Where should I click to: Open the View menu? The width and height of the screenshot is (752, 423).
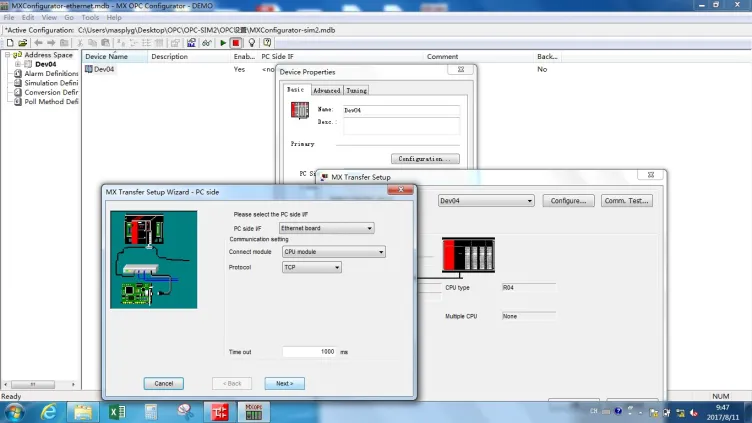[x=49, y=17]
